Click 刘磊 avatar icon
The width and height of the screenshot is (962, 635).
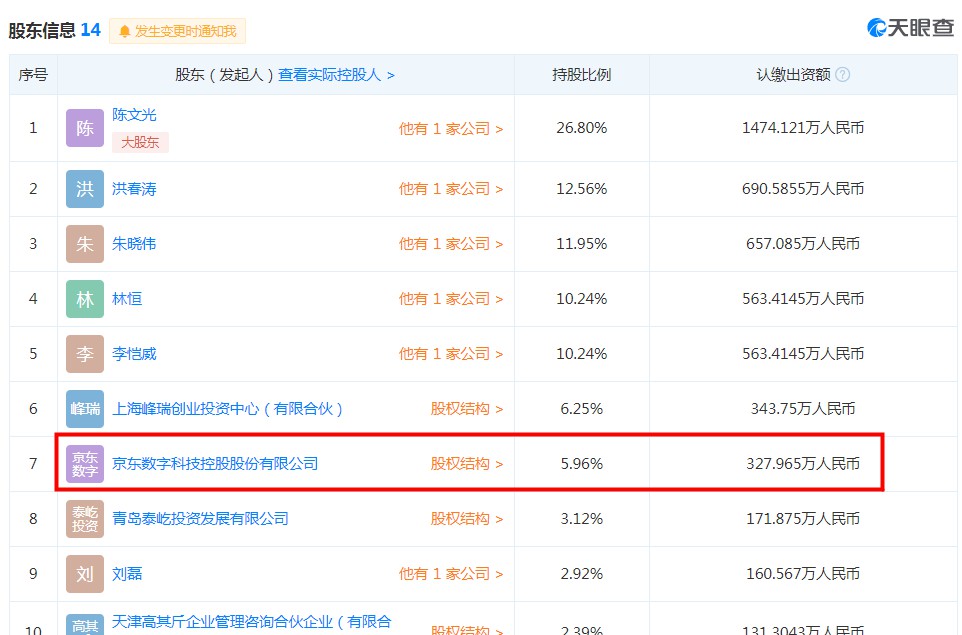point(85,574)
